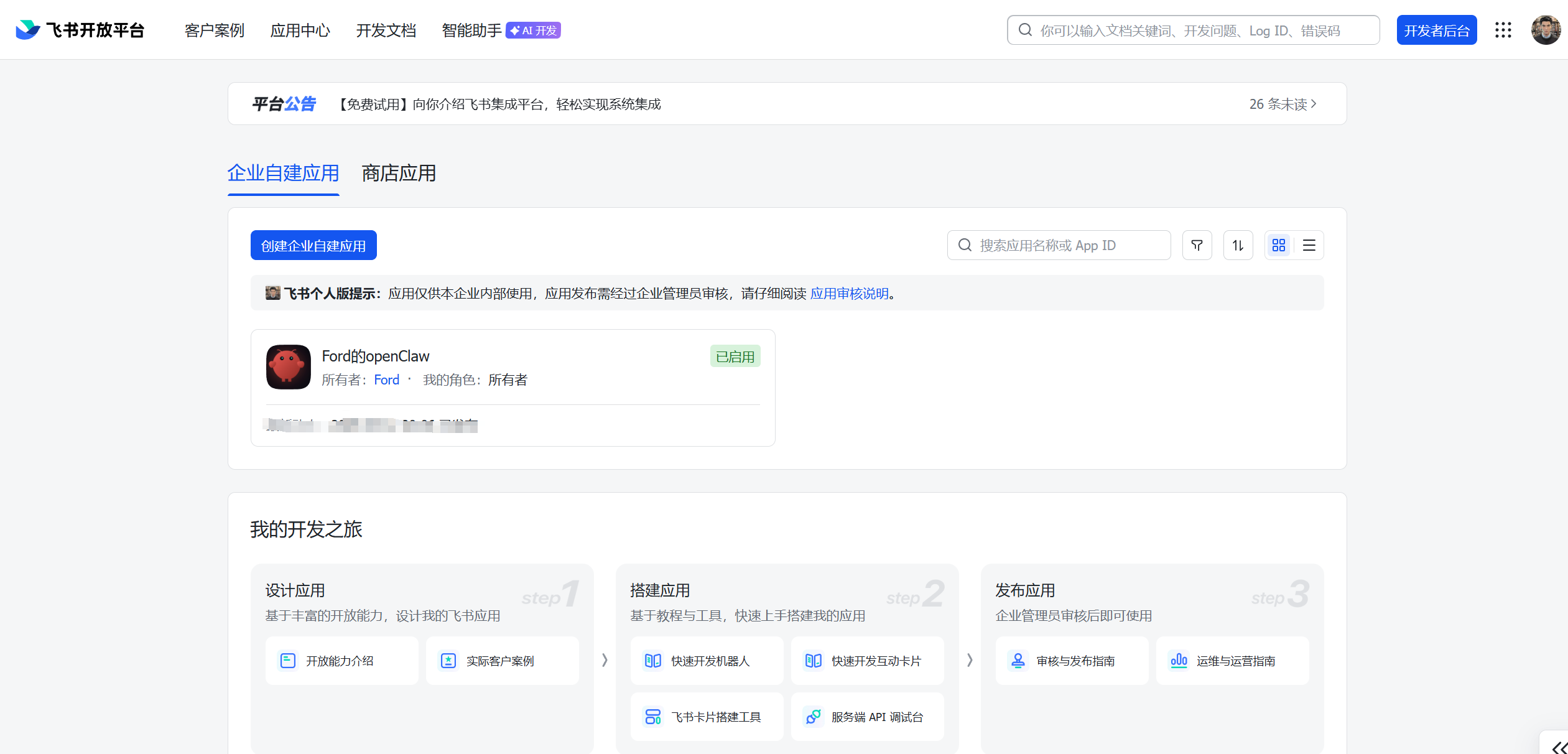Open the 应用审核说明 link
1568x754 pixels.
tap(850, 293)
